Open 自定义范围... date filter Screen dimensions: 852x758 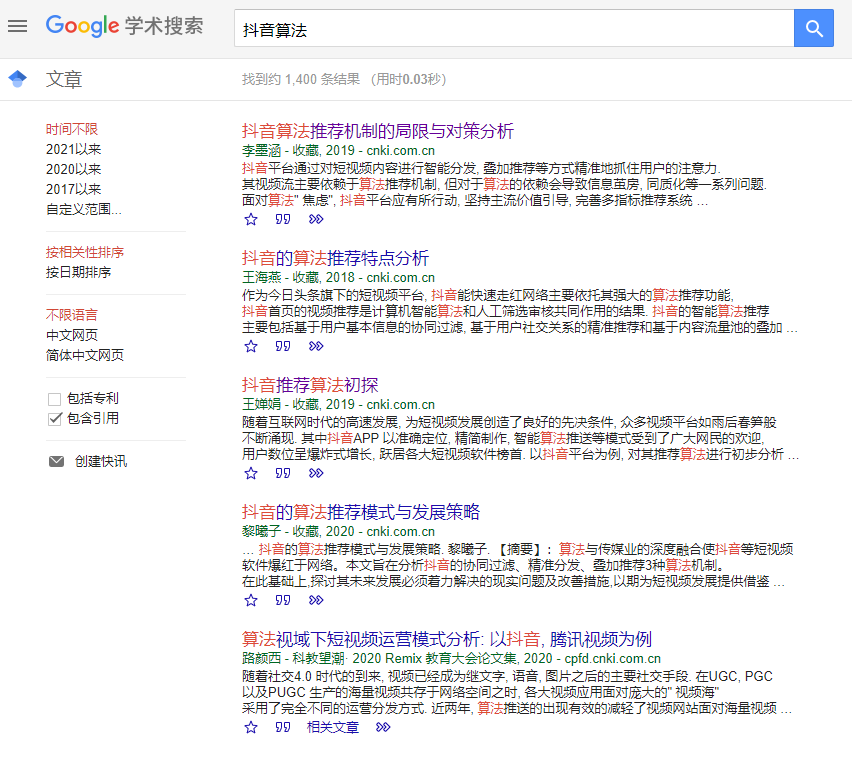84,209
